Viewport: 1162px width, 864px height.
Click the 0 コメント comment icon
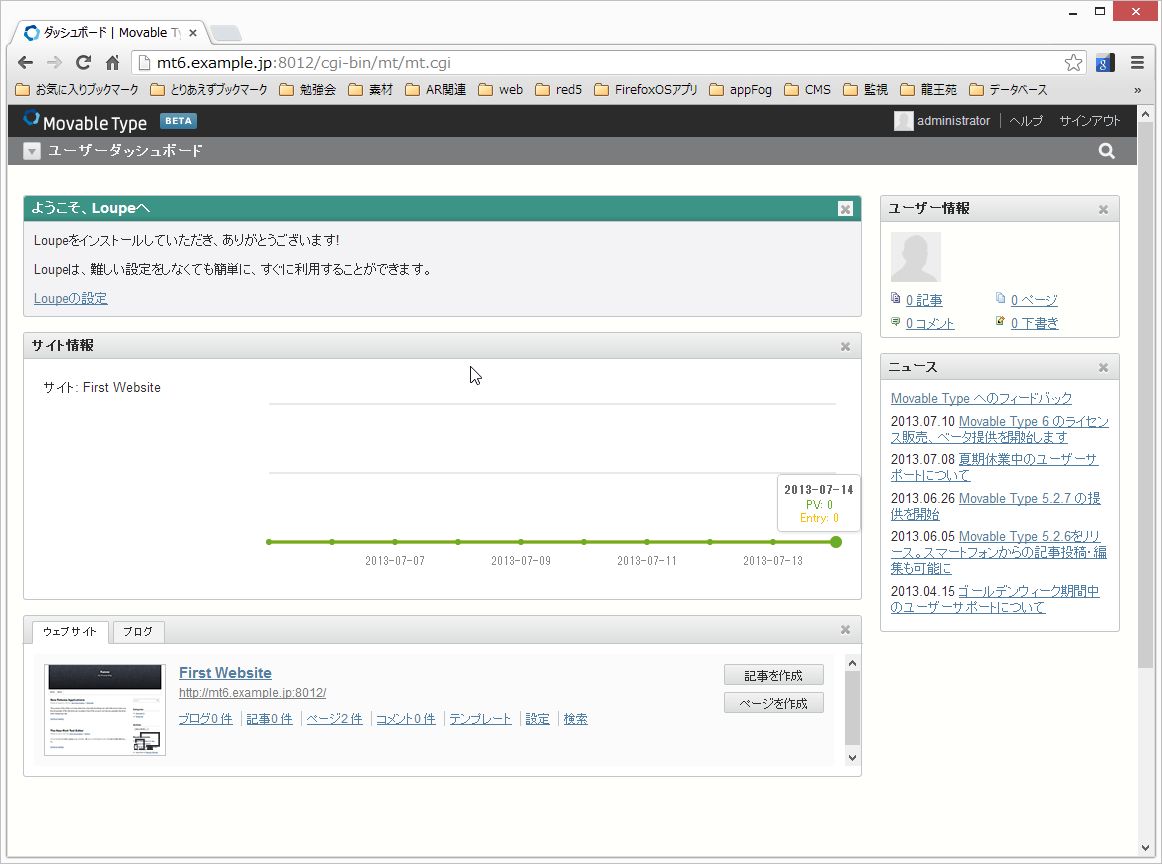pyautogui.click(x=895, y=322)
